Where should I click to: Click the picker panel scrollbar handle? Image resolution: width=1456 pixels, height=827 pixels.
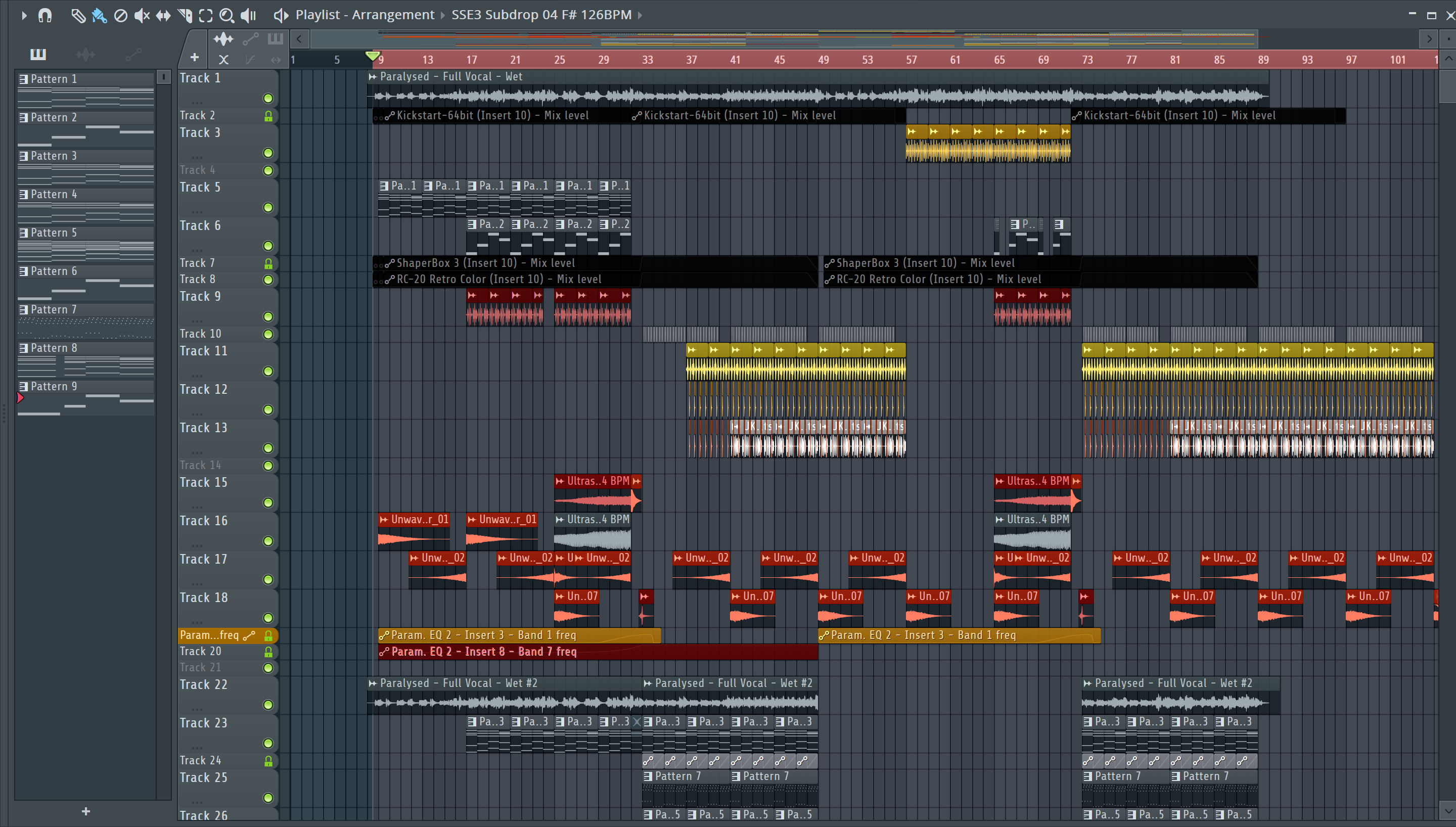click(x=163, y=77)
